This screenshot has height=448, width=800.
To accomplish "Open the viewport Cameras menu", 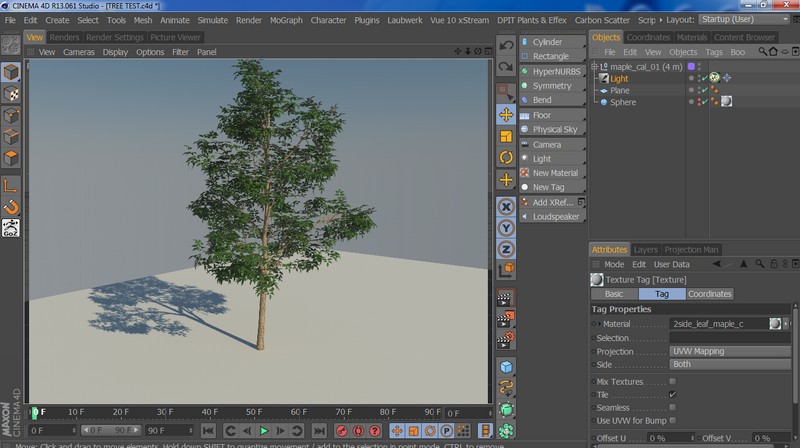I will (x=79, y=52).
